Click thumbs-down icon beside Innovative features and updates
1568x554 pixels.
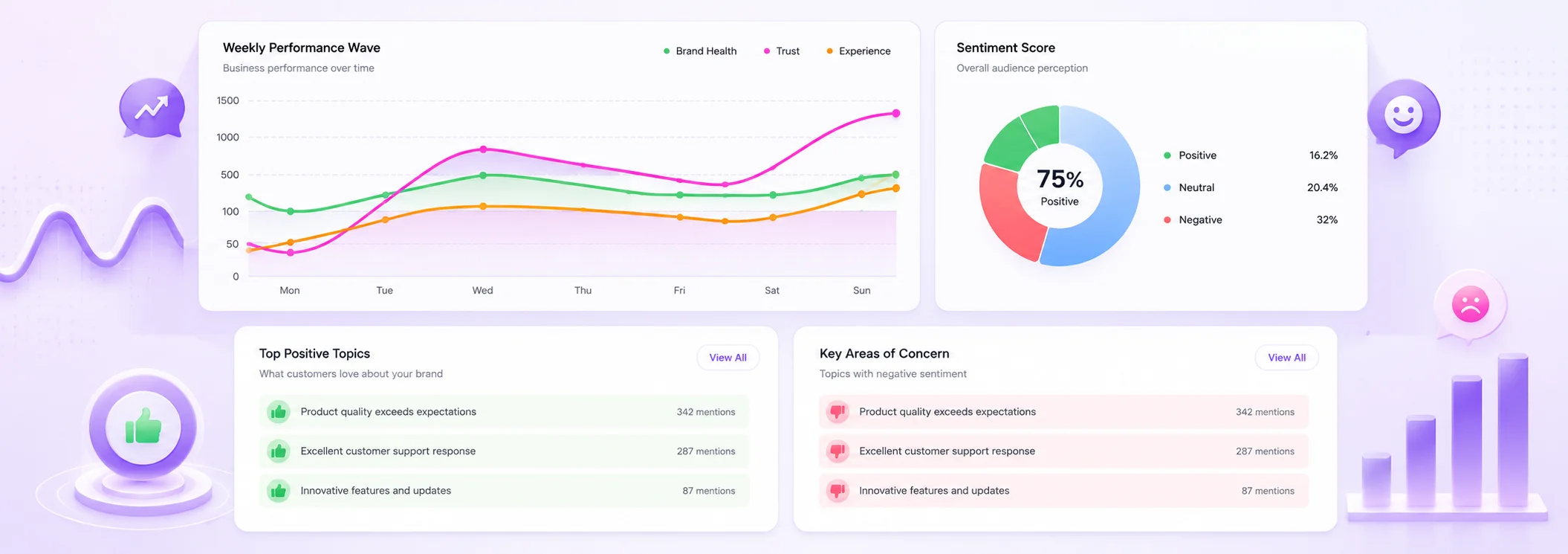(x=838, y=491)
